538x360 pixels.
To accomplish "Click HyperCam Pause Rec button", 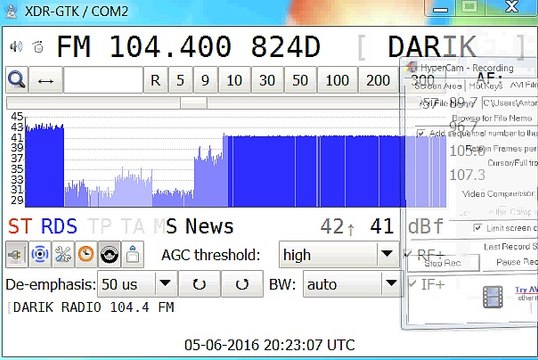I will [516, 262].
